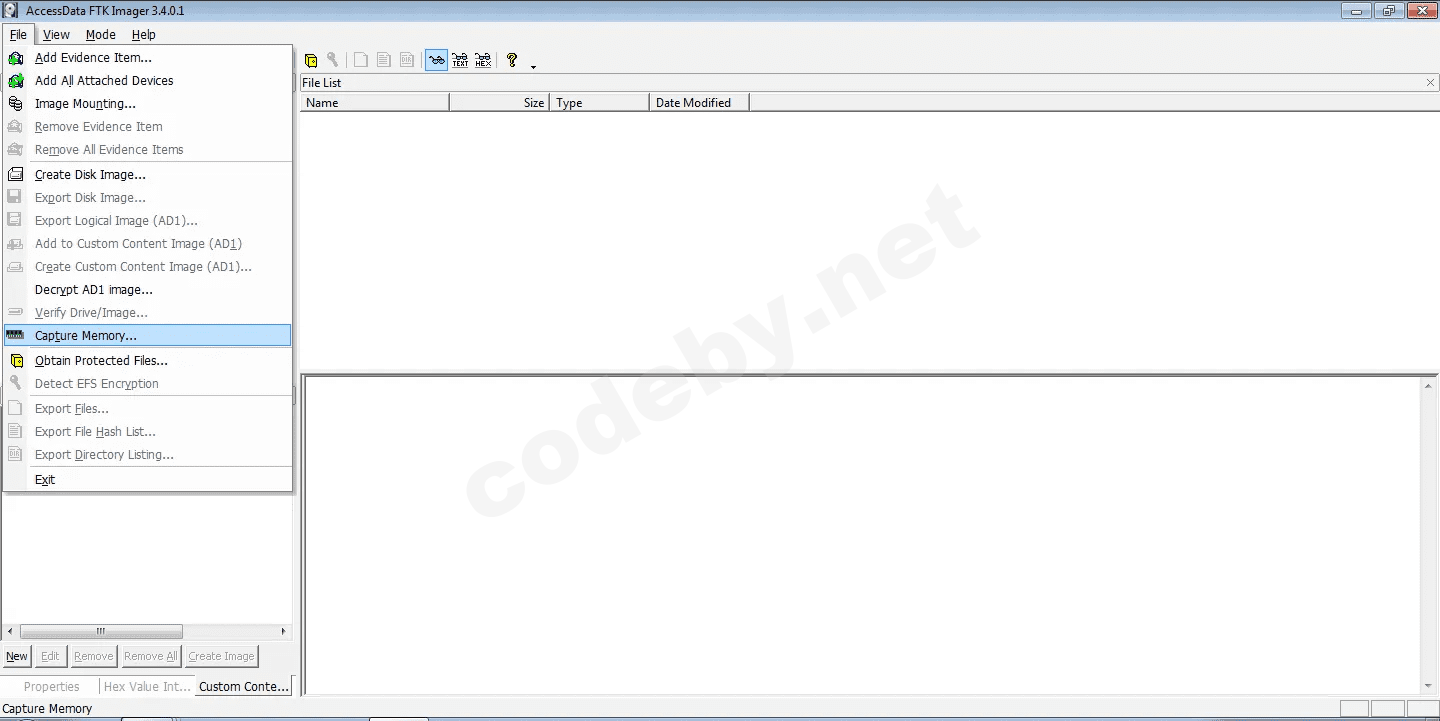The image size is (1440, 721).
Task: Click the right arrow of the horizontal scrollbar
Action: [x=284, y=632]
